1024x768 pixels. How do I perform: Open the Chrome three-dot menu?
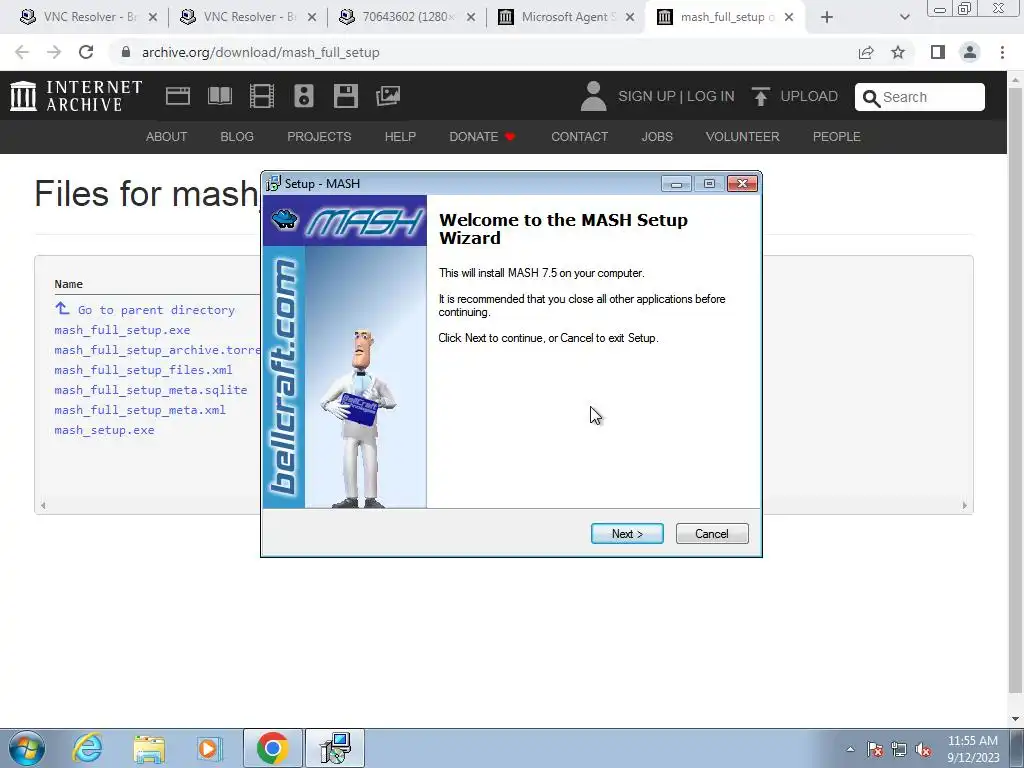(x=1002, y=52)
